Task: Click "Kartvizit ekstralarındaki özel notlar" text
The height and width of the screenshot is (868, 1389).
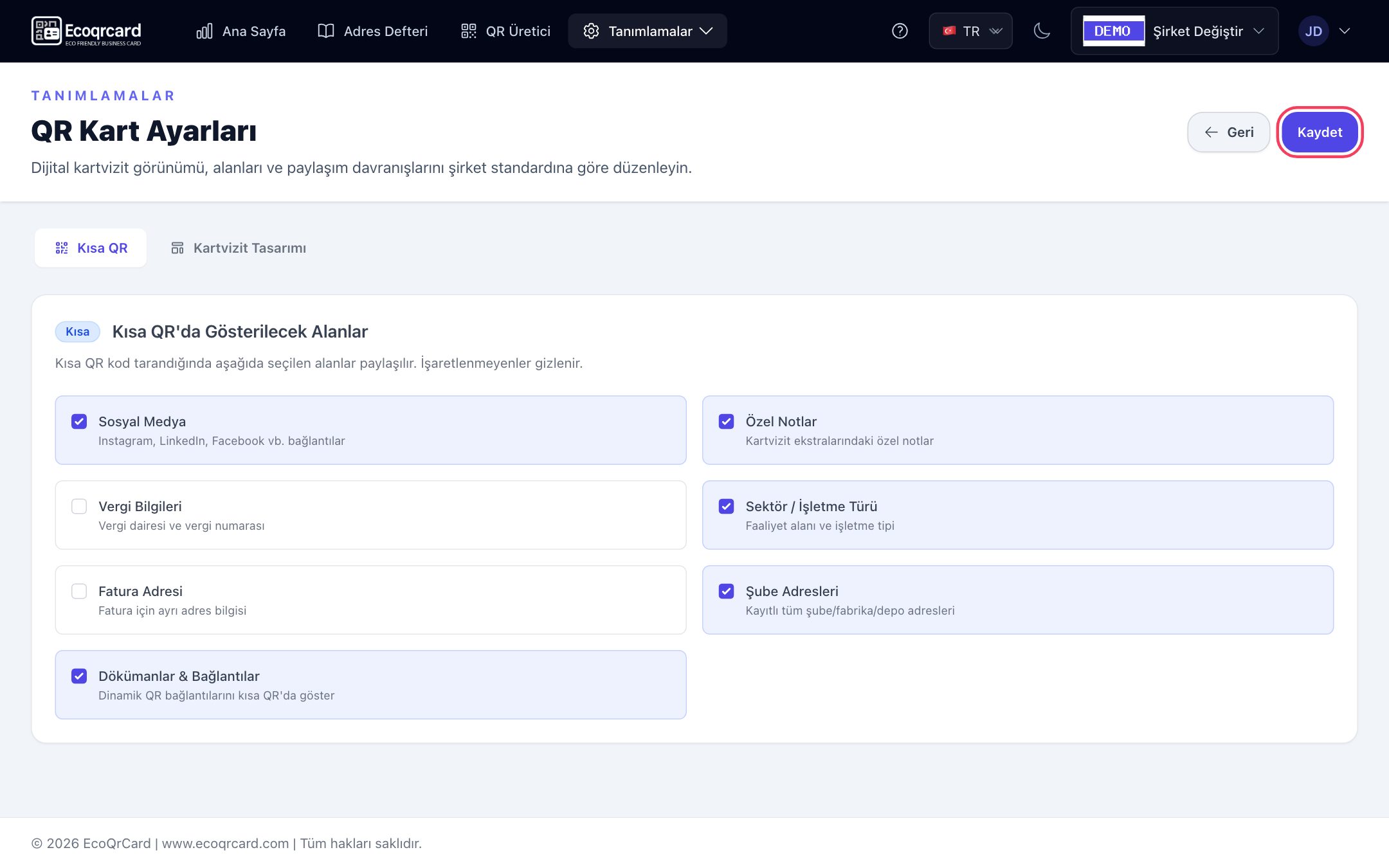Action: pyautogui.click(x=839, y=441)
